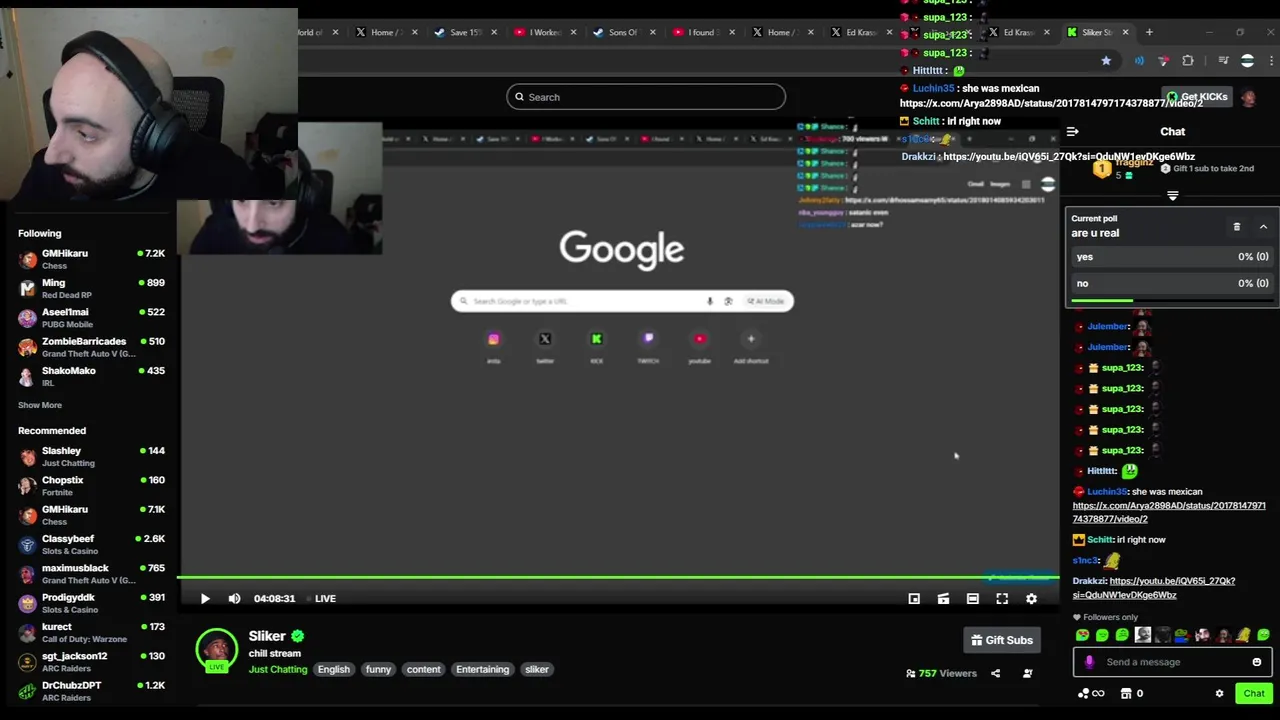This screenshot has width=1280, height=720.
Task: Expand the gift leaderboard with down arrow
Action: (x=1173, y=196)
